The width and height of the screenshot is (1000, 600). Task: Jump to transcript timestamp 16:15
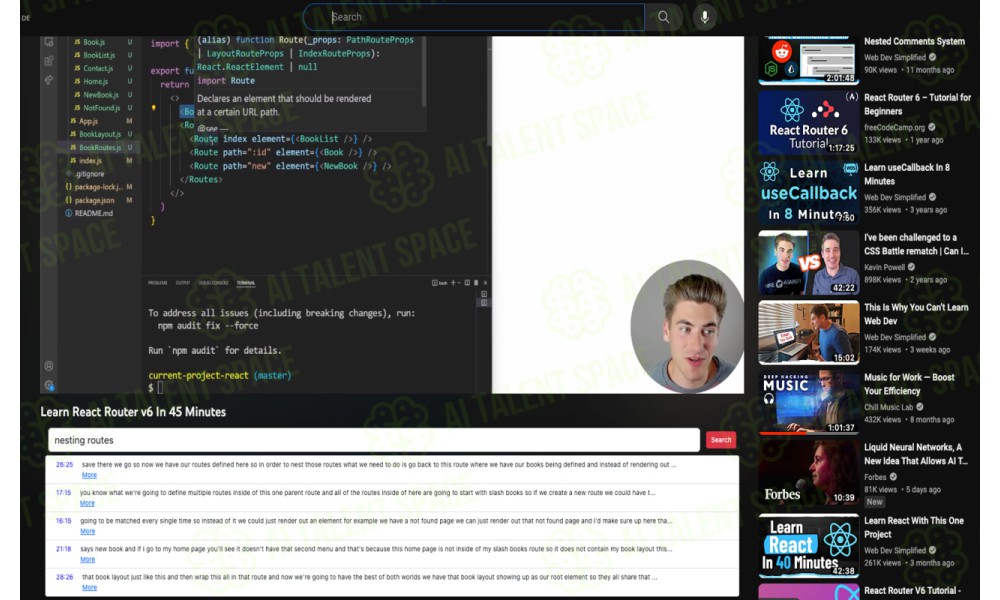(63, 521)
